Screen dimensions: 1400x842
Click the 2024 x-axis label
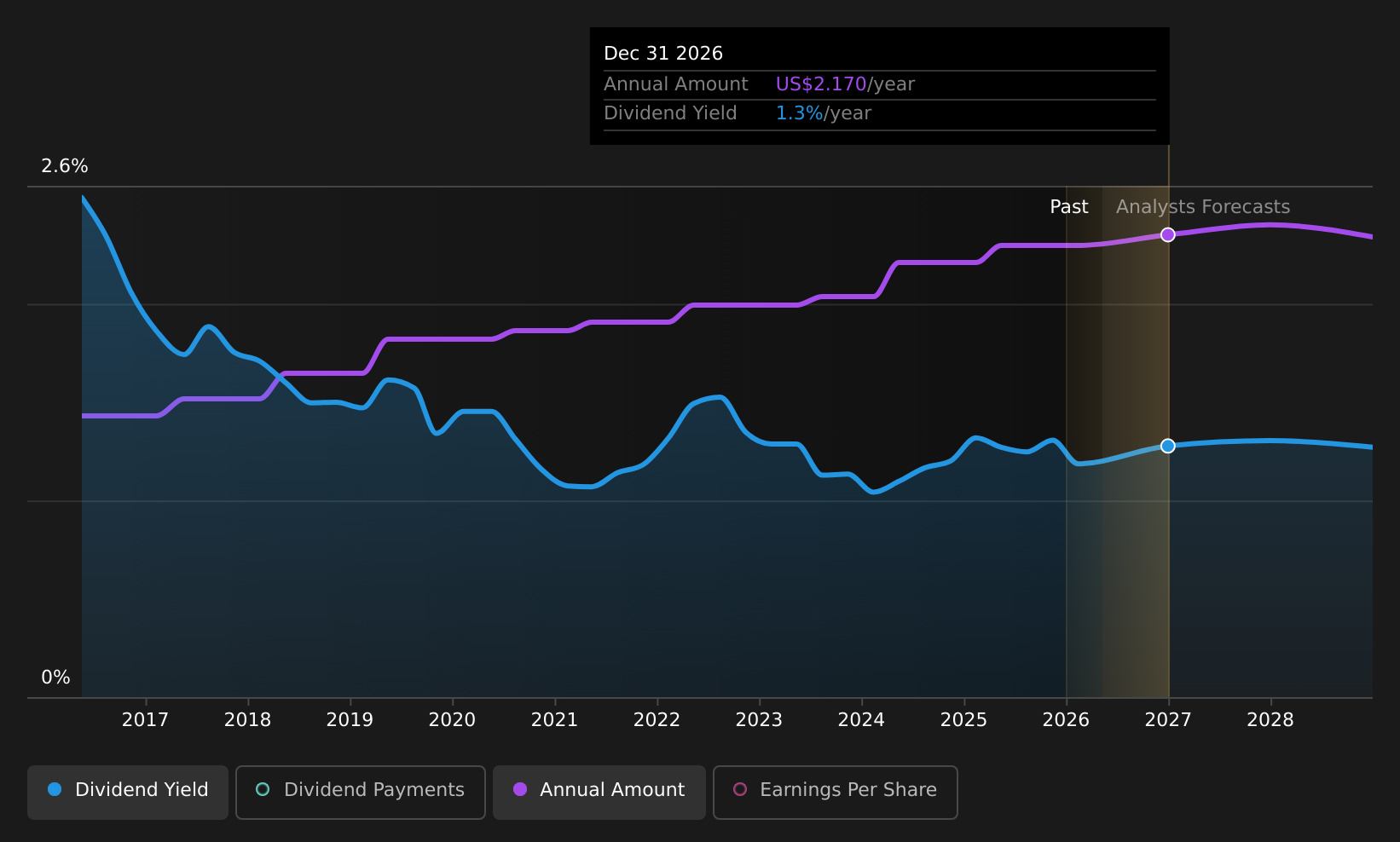coord(861,720)
